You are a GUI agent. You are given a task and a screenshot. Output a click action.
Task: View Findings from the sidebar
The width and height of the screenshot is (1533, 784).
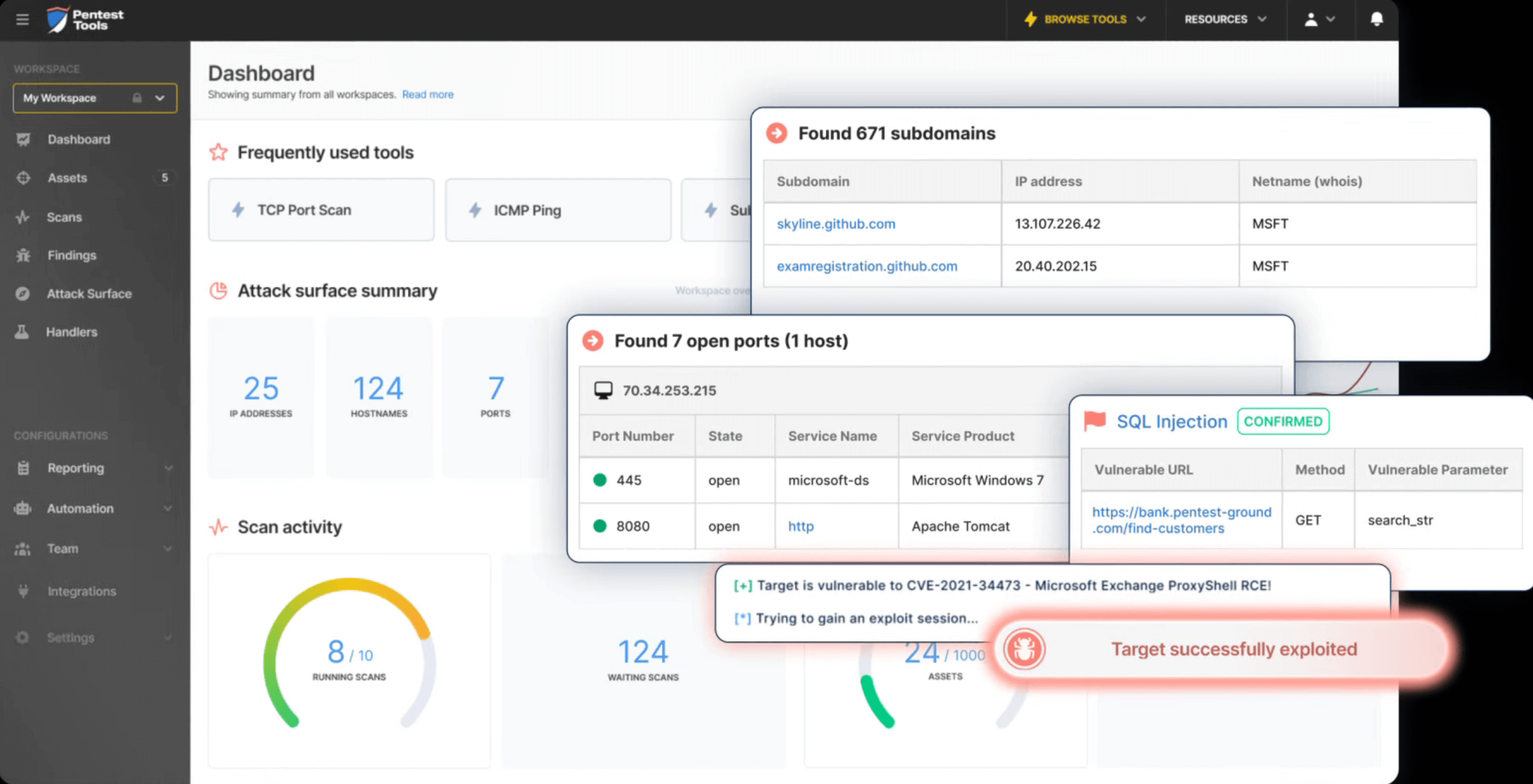(x=71, y=255)
